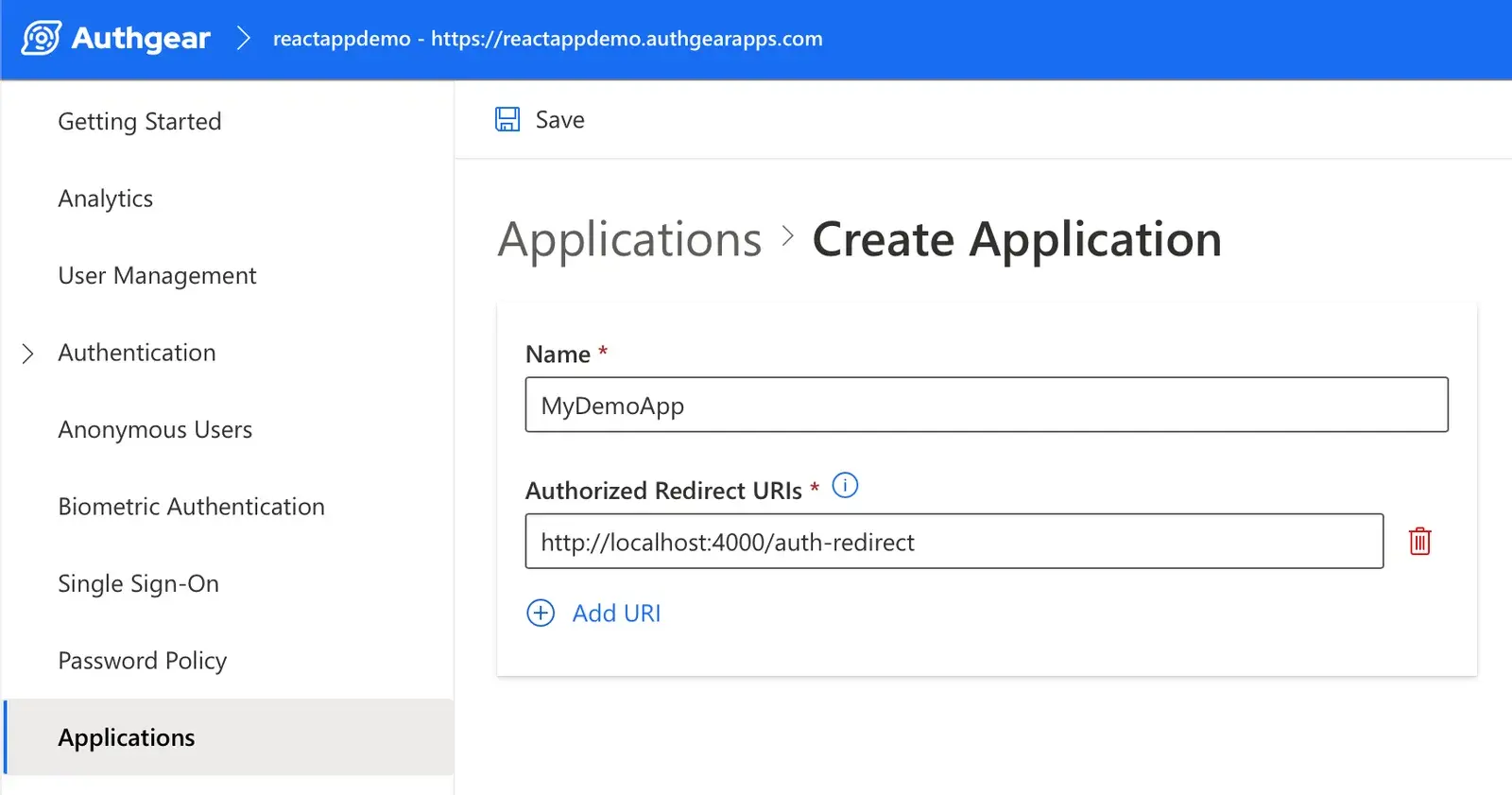Screen dimensions: 1512x795
Task: Open the Authorized Redirect URIs info icon
Action: pyautogui.click(x=845, y=486)
